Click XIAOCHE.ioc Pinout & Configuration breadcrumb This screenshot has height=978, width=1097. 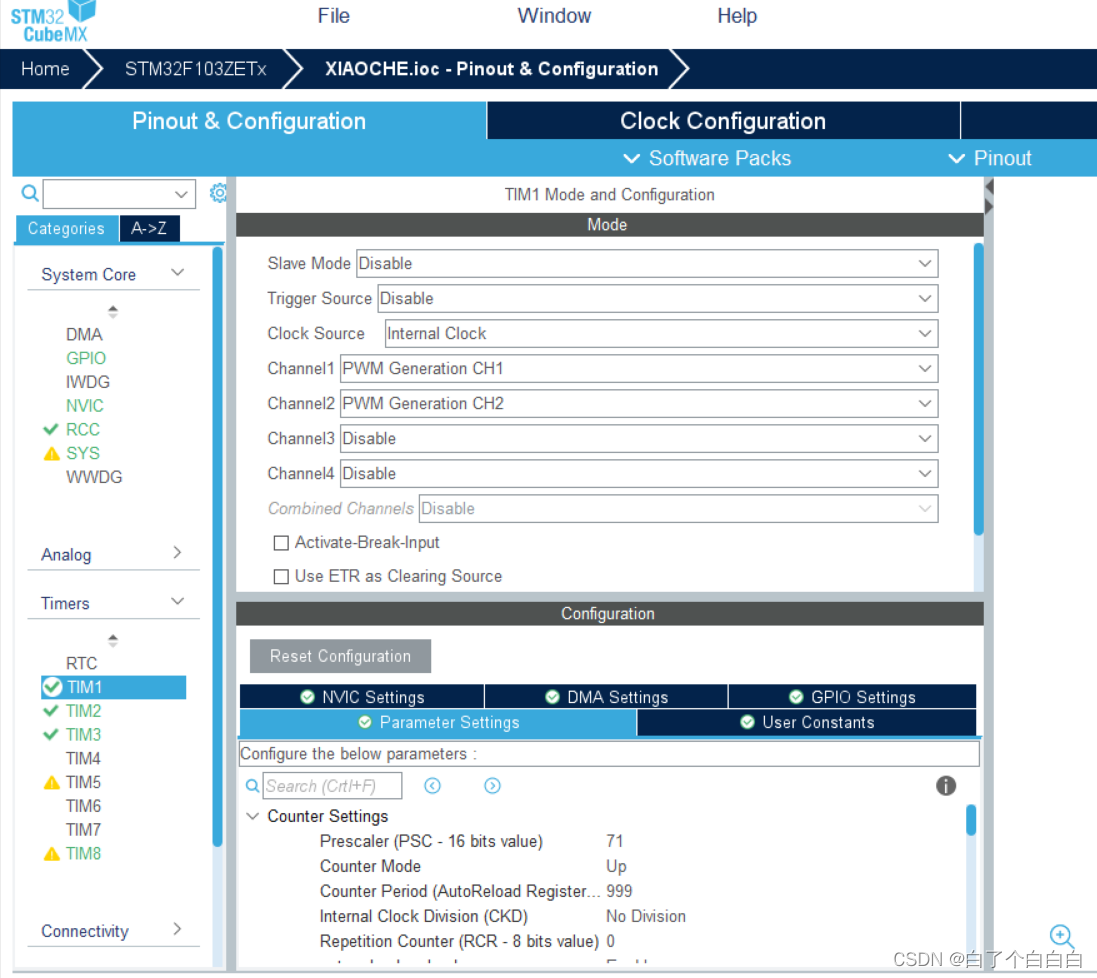tap(491, 69)
